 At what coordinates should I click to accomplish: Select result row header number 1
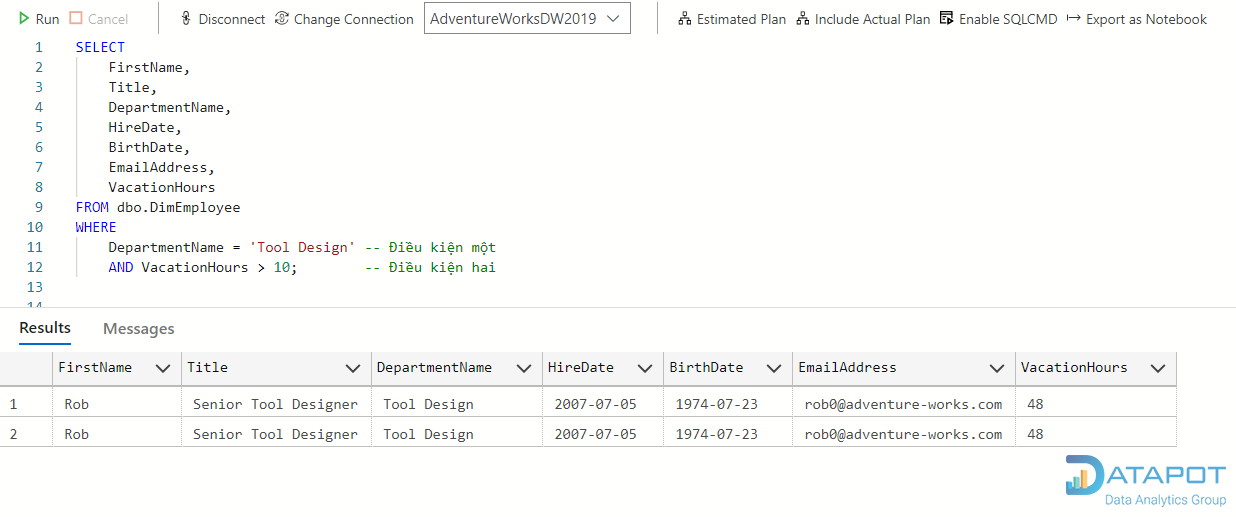click(x=26, y=404)
